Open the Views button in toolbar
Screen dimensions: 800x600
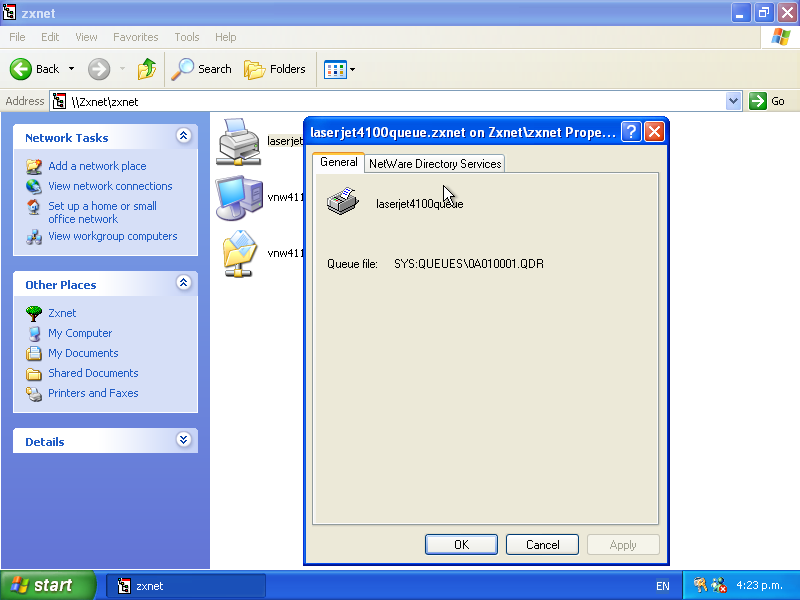(335, 69)
